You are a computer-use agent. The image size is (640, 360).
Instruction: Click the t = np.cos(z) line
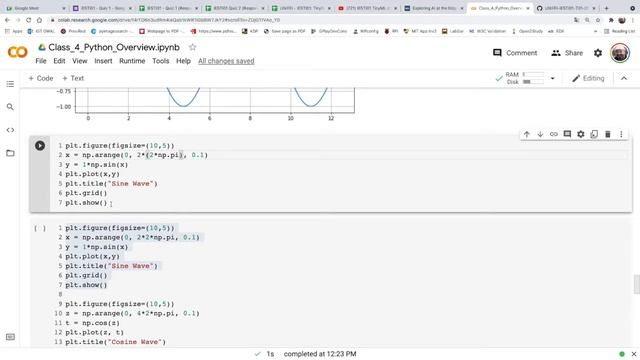point(92,323)
